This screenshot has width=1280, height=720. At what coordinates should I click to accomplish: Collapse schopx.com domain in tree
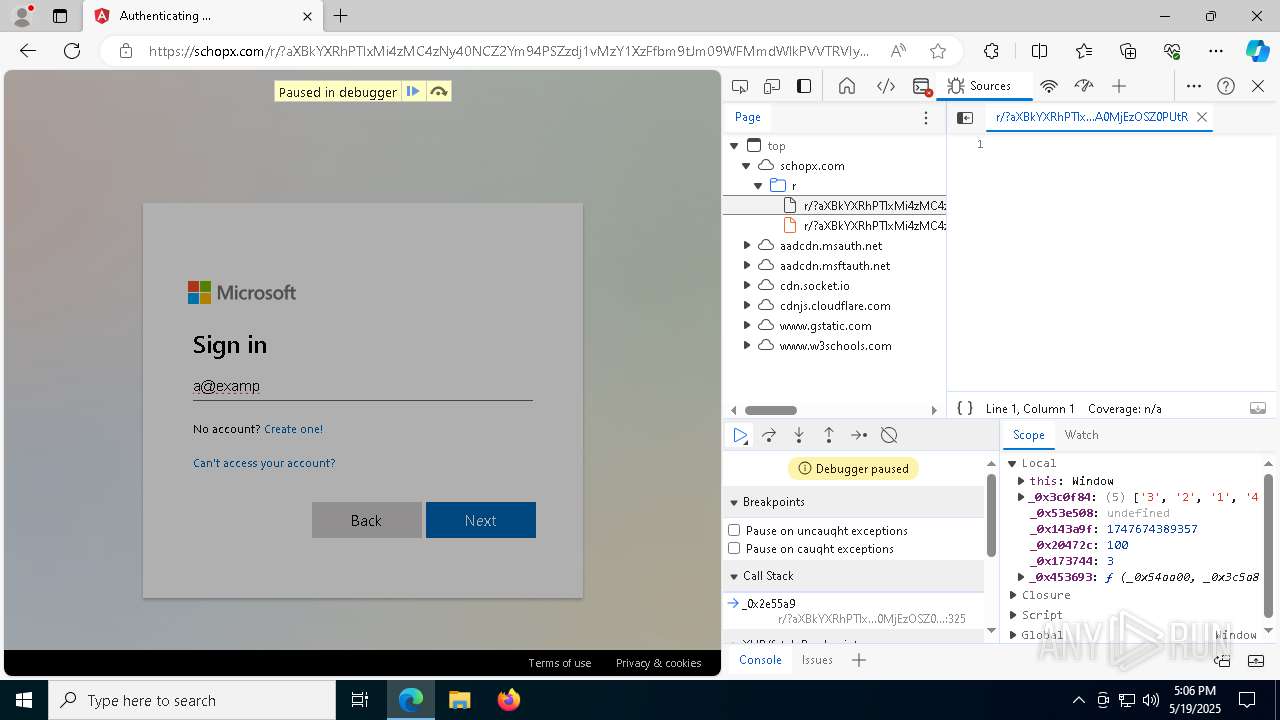(746, 165)
